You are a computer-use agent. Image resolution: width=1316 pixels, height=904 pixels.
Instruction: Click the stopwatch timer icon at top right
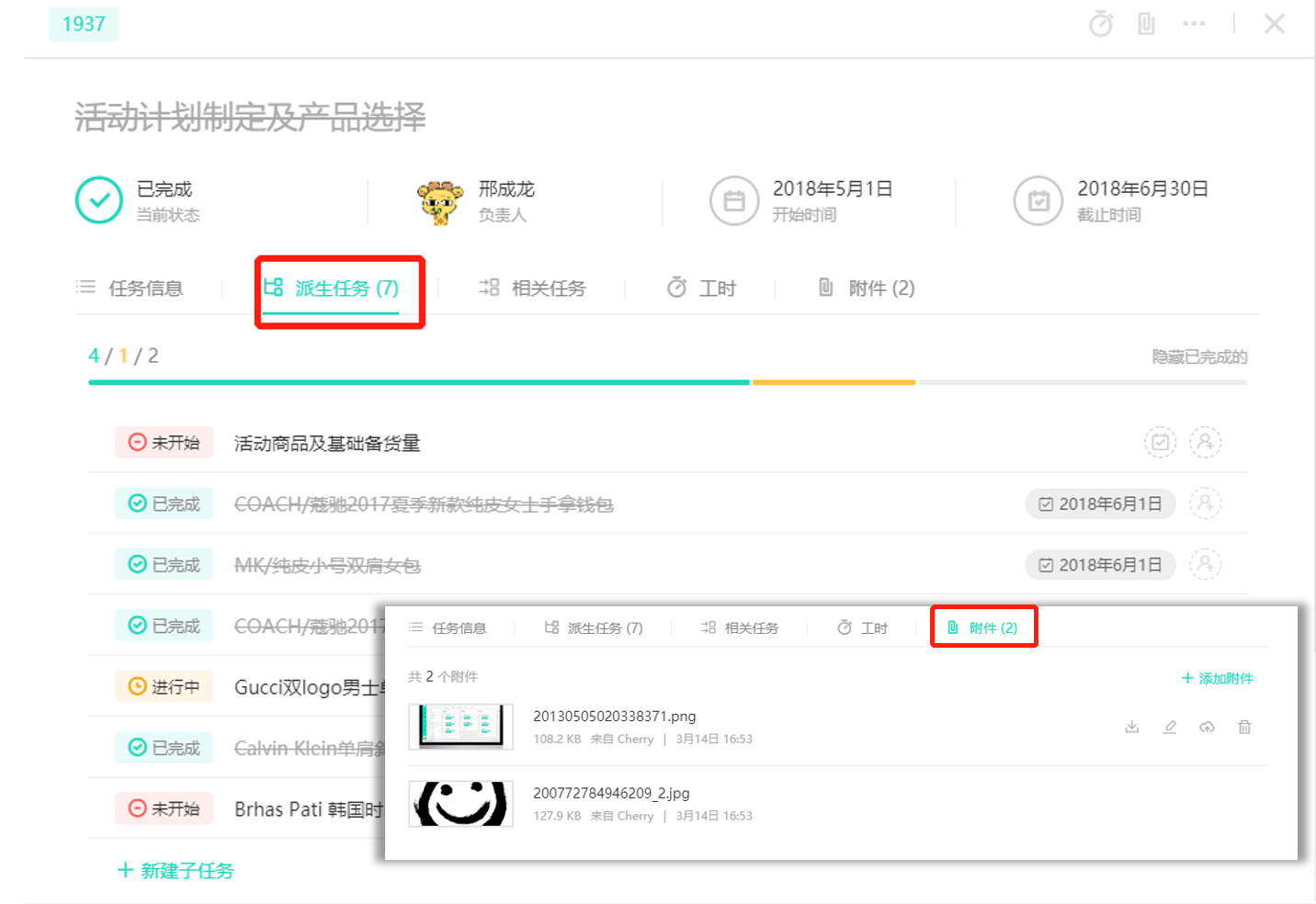click(1101, 23)
